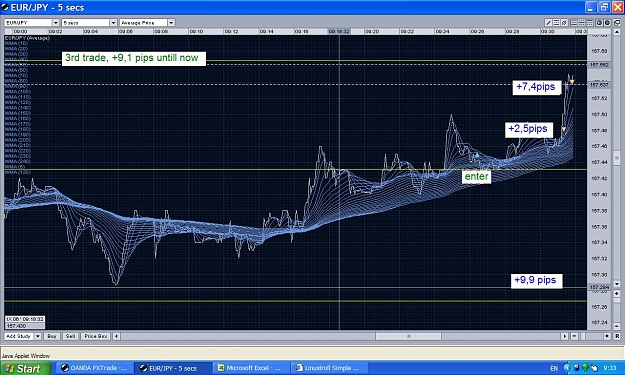Click vertical zoom minus button
Screen dimensions: 625x375
point(617,326)
